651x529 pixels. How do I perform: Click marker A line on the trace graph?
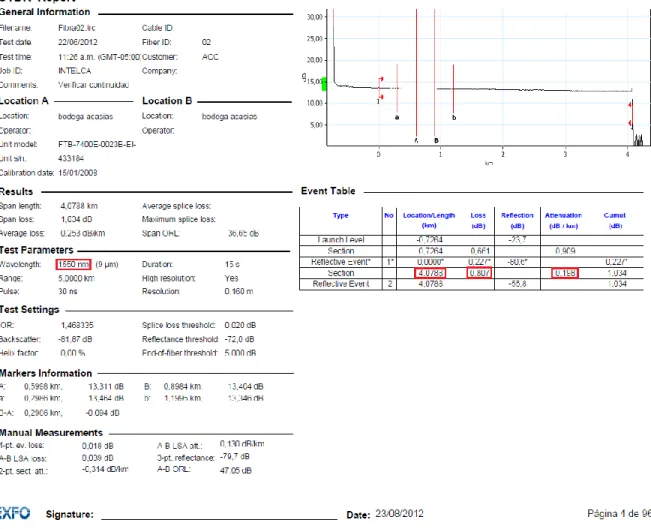416,75
